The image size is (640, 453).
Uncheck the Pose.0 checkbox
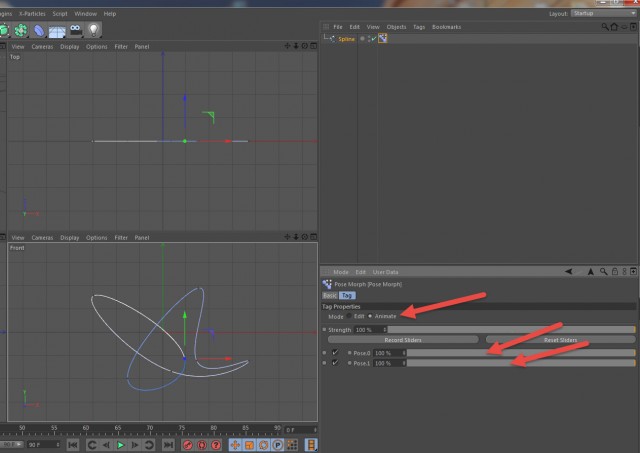(x=335, y=352)
